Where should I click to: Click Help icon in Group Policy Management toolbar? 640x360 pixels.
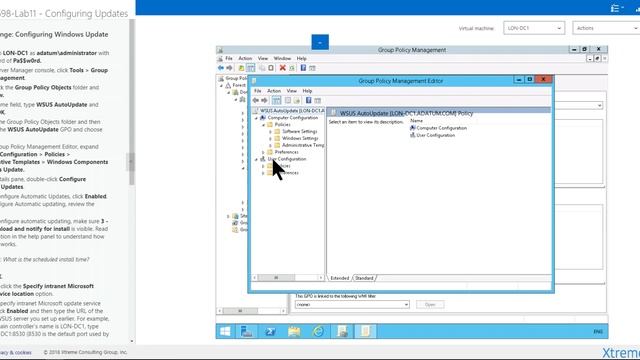tap(303, 68)
